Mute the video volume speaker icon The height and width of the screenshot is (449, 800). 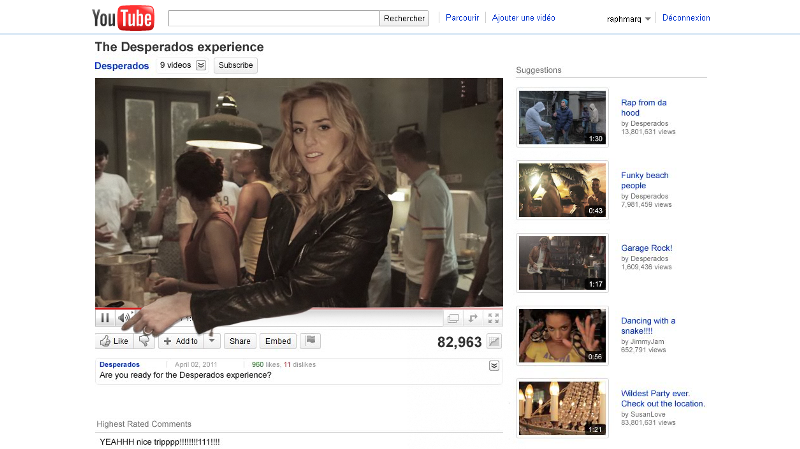[124, 318]
